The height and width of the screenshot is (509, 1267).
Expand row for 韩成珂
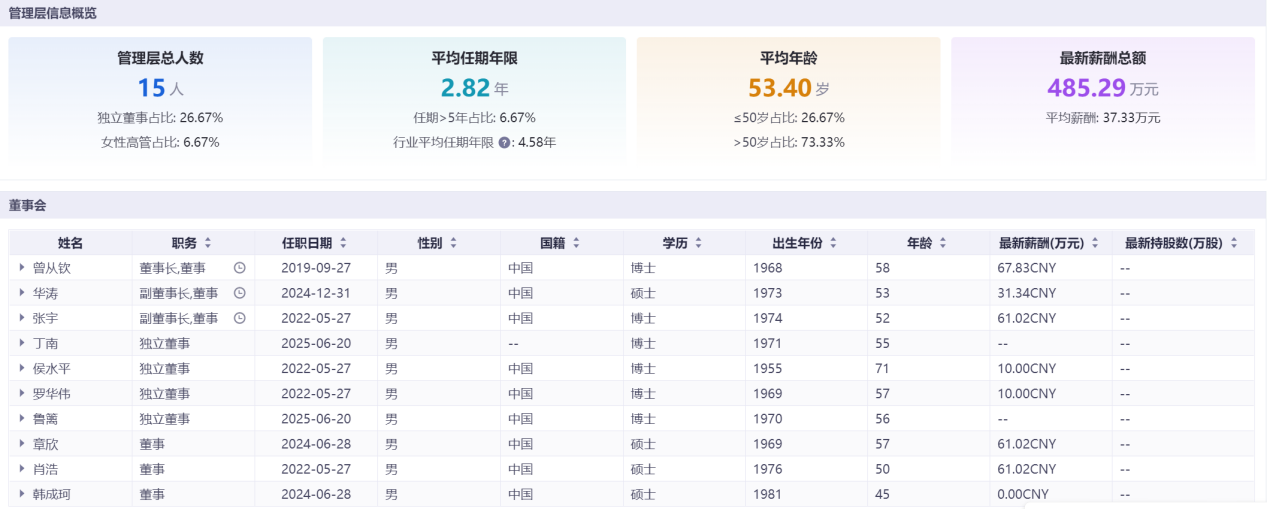[22, 494]
